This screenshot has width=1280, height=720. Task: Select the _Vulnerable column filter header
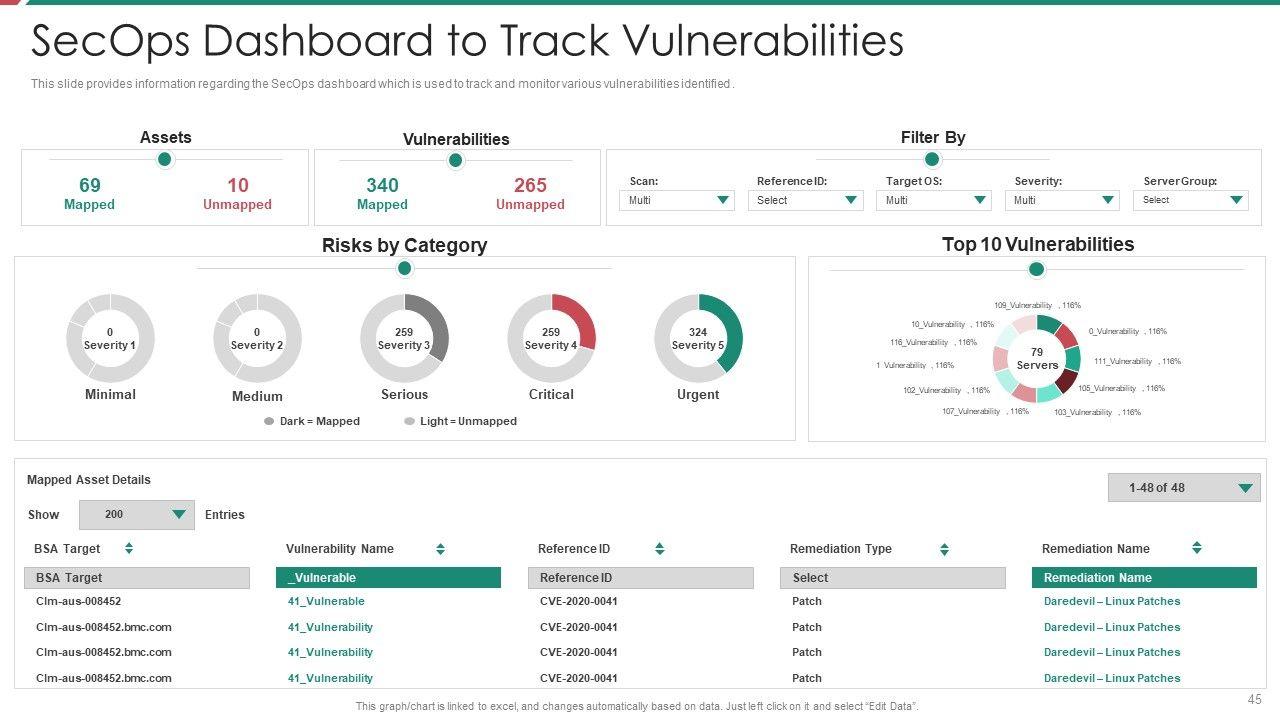[388, 578]
